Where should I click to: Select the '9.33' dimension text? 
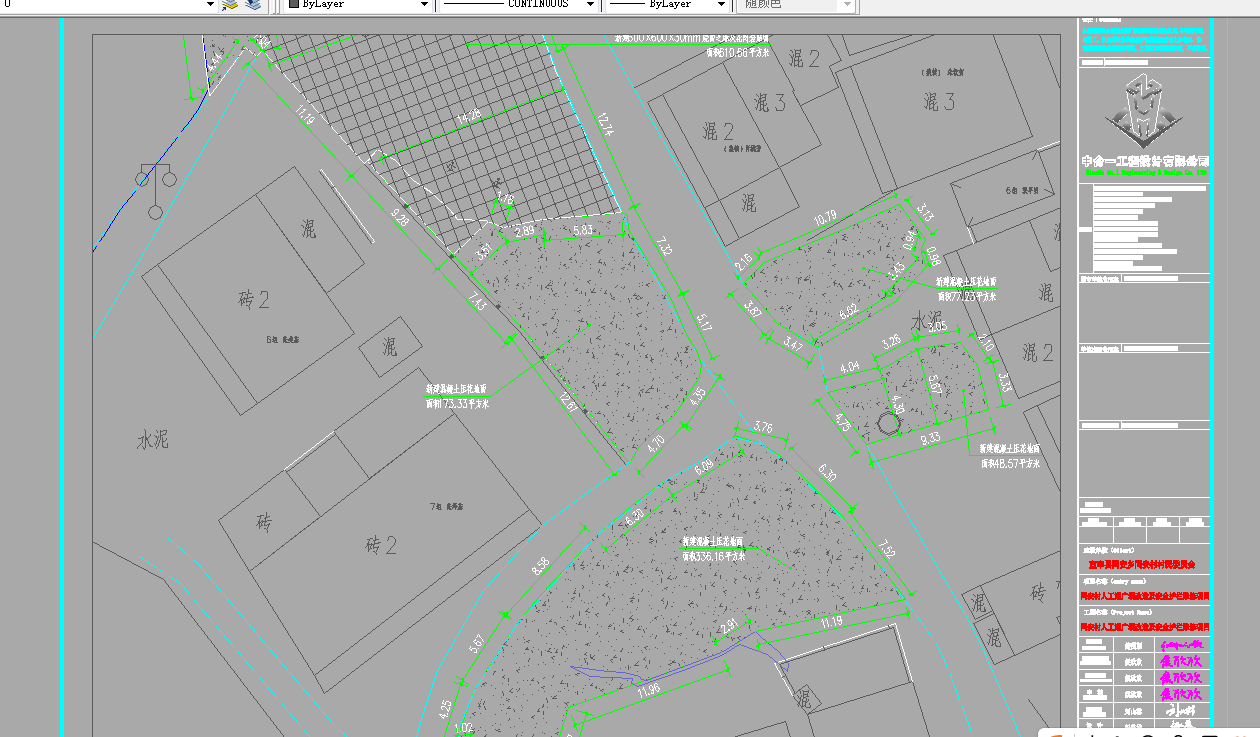coord(930,437)
